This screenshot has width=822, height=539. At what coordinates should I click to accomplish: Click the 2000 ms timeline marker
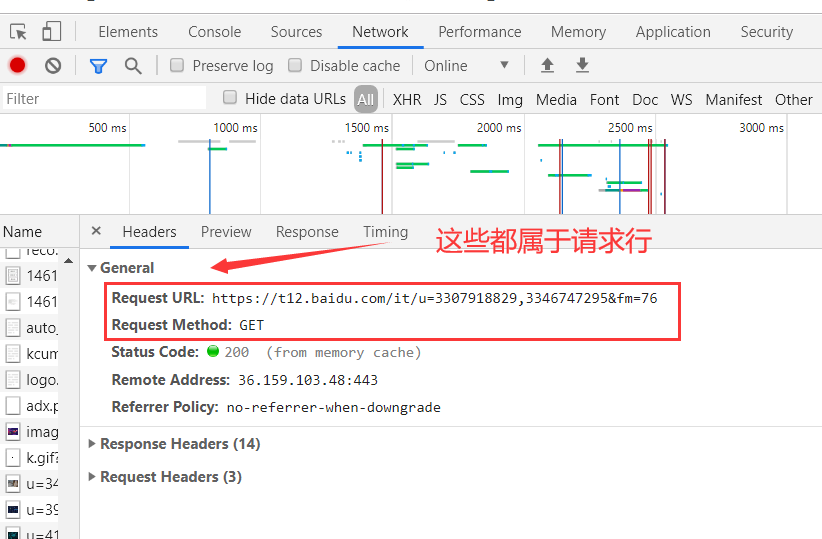pyautogui.click(x=499, y=127)
